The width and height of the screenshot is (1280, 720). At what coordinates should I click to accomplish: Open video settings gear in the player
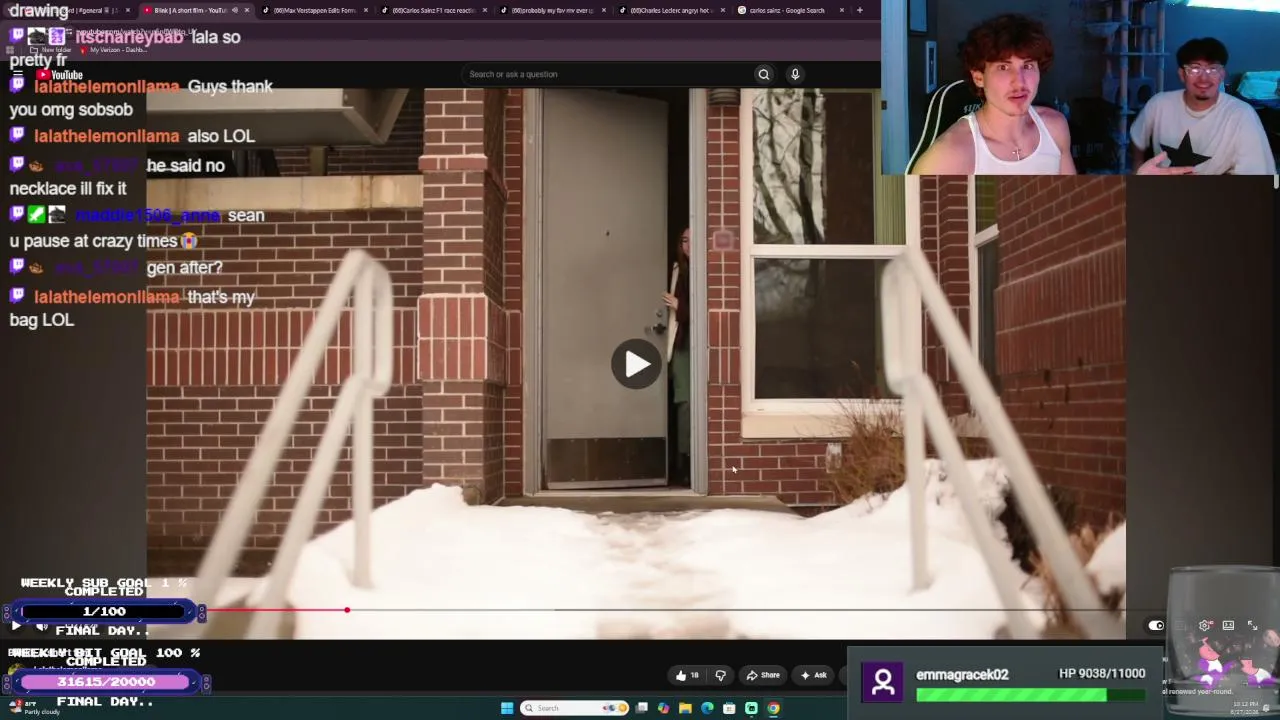point(1205,626)
